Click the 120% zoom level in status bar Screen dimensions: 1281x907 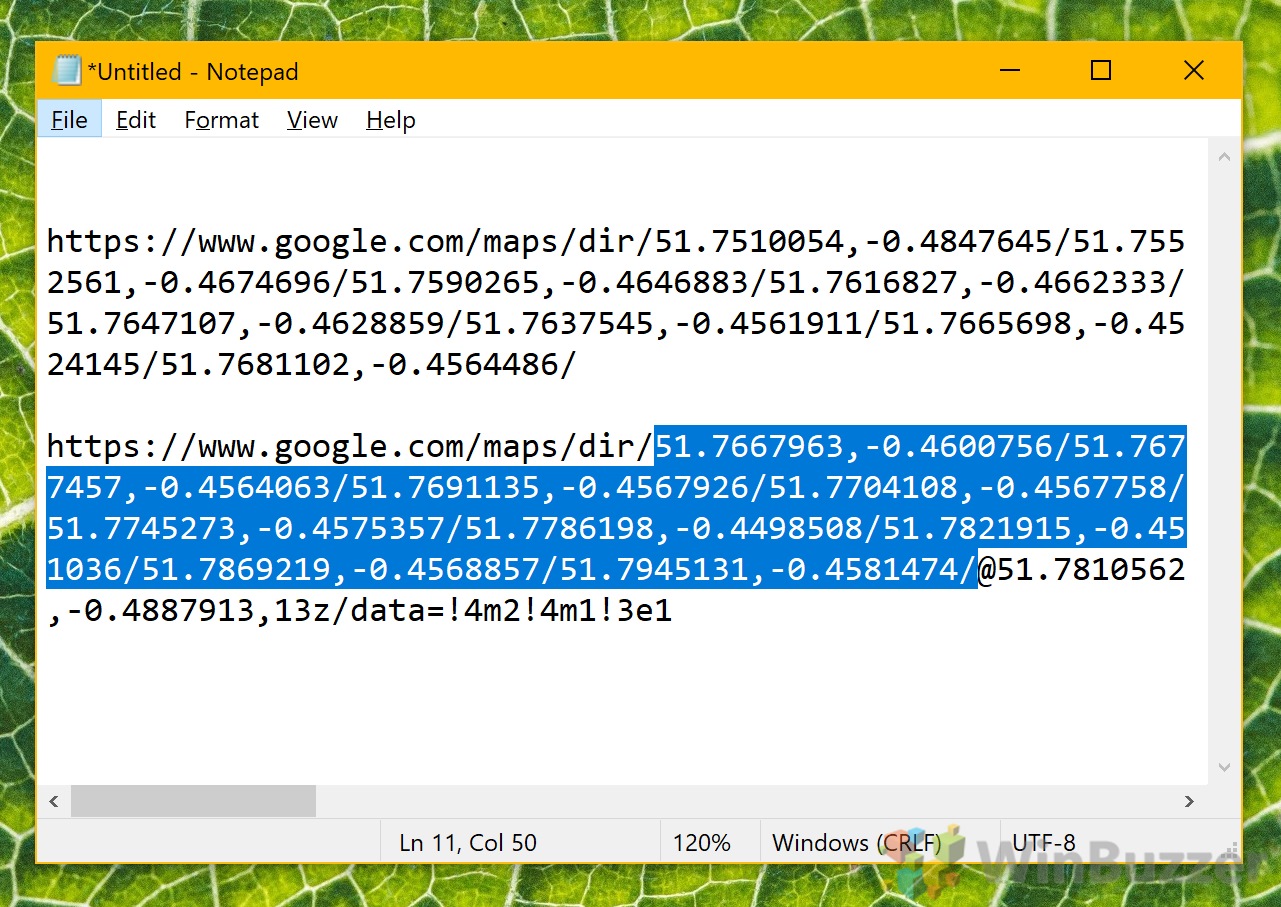click(702, 843)
